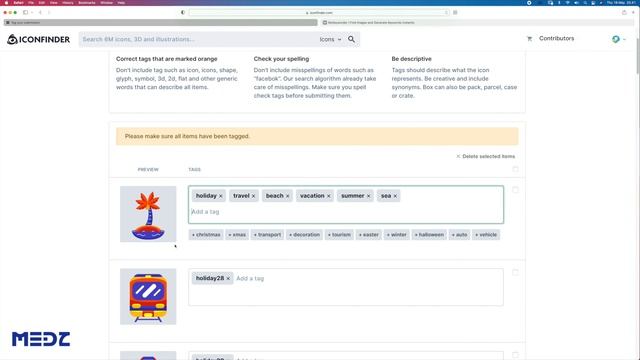Remove the travel tag
Screen dimensions: 640x360
(253, 196)
